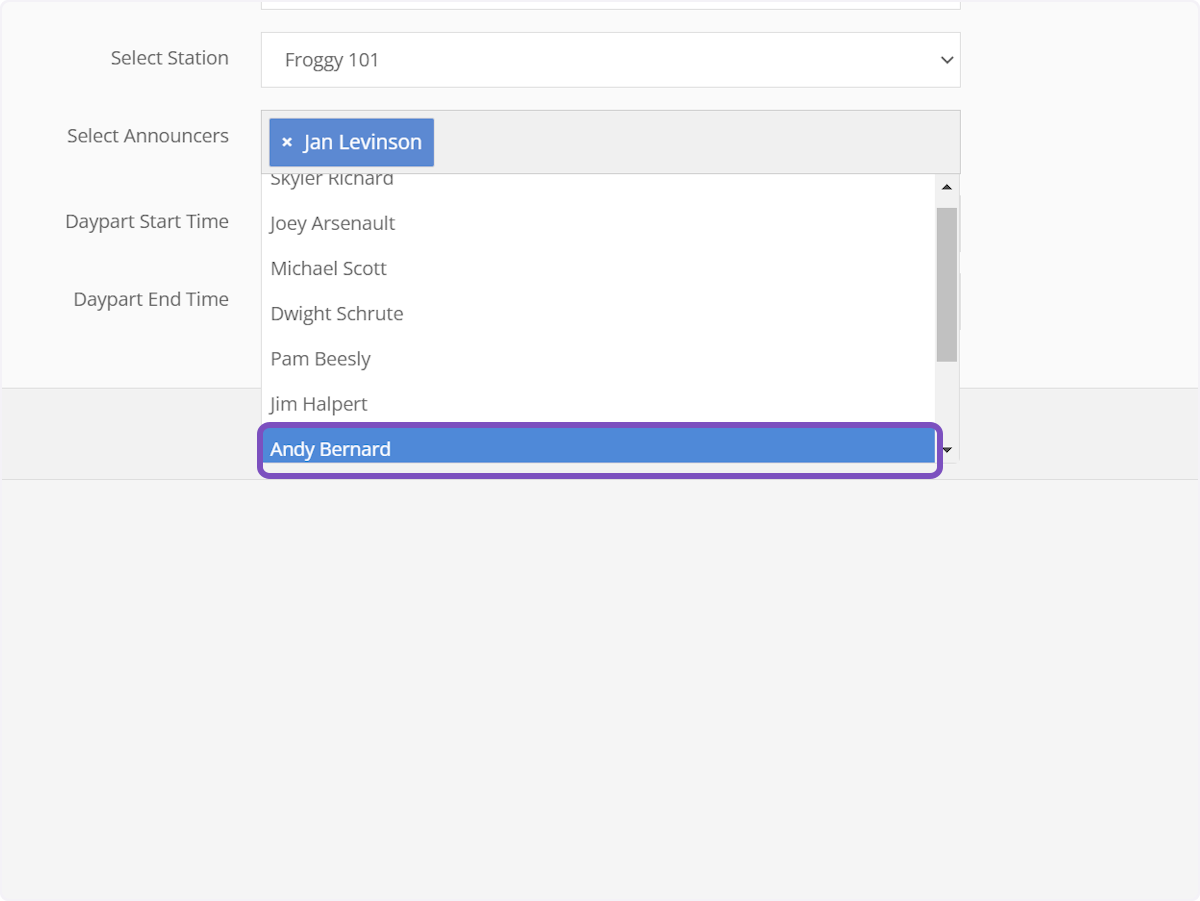This screenshot has width=1200, height=901.
Task: Choose Skyler Richard from the announcer options
Action: click(331, 179)
